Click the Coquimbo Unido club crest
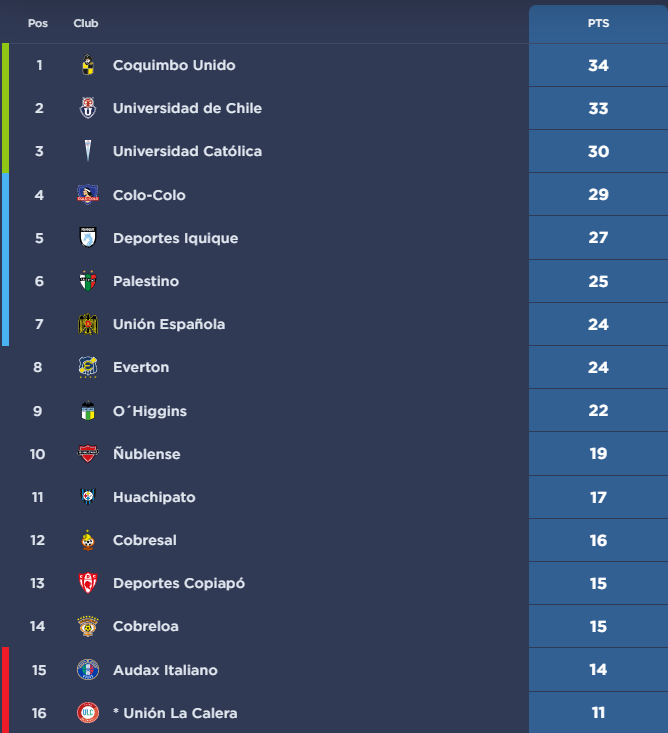This screenshot has width=668, height=733. [88, 65]
